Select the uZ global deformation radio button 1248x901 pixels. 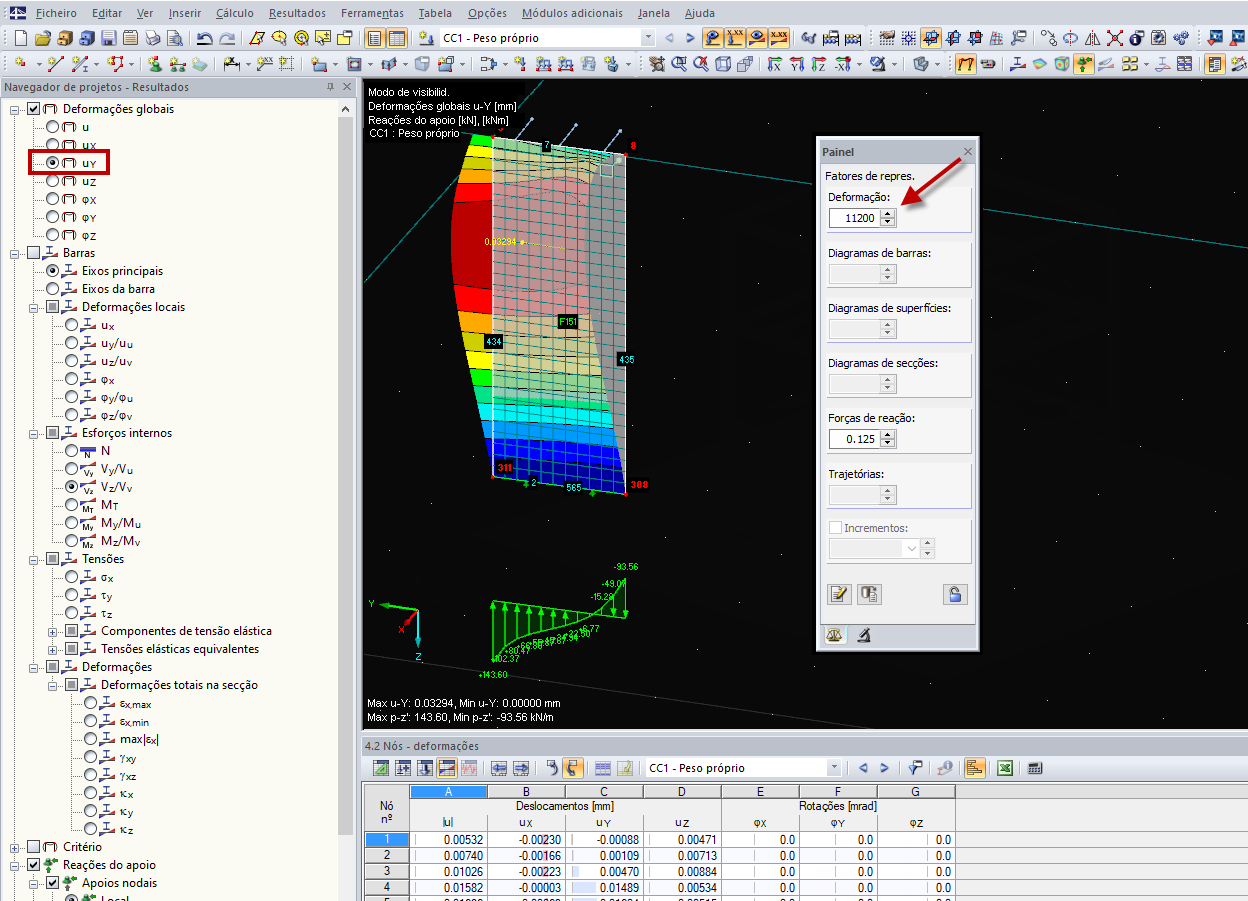point(53,182)
